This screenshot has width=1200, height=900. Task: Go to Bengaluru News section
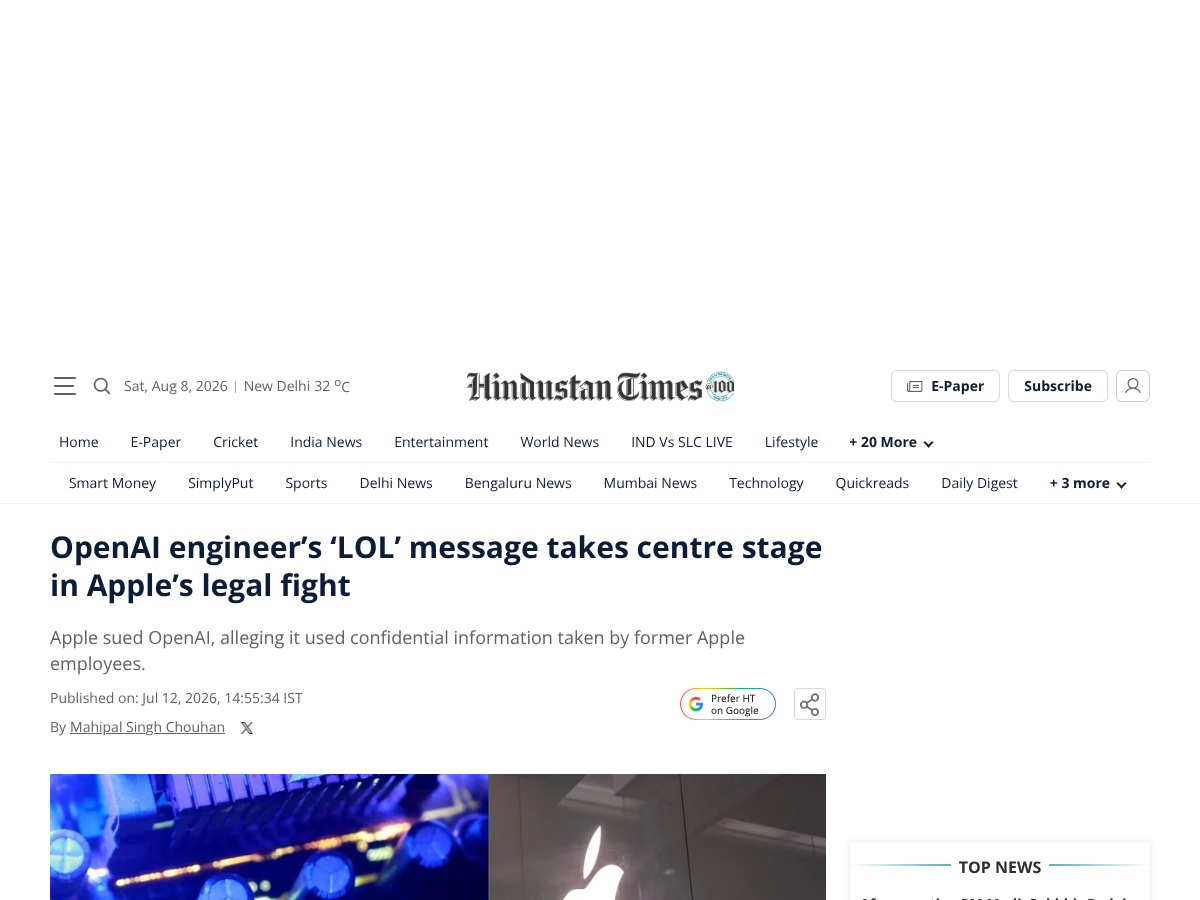518,483
